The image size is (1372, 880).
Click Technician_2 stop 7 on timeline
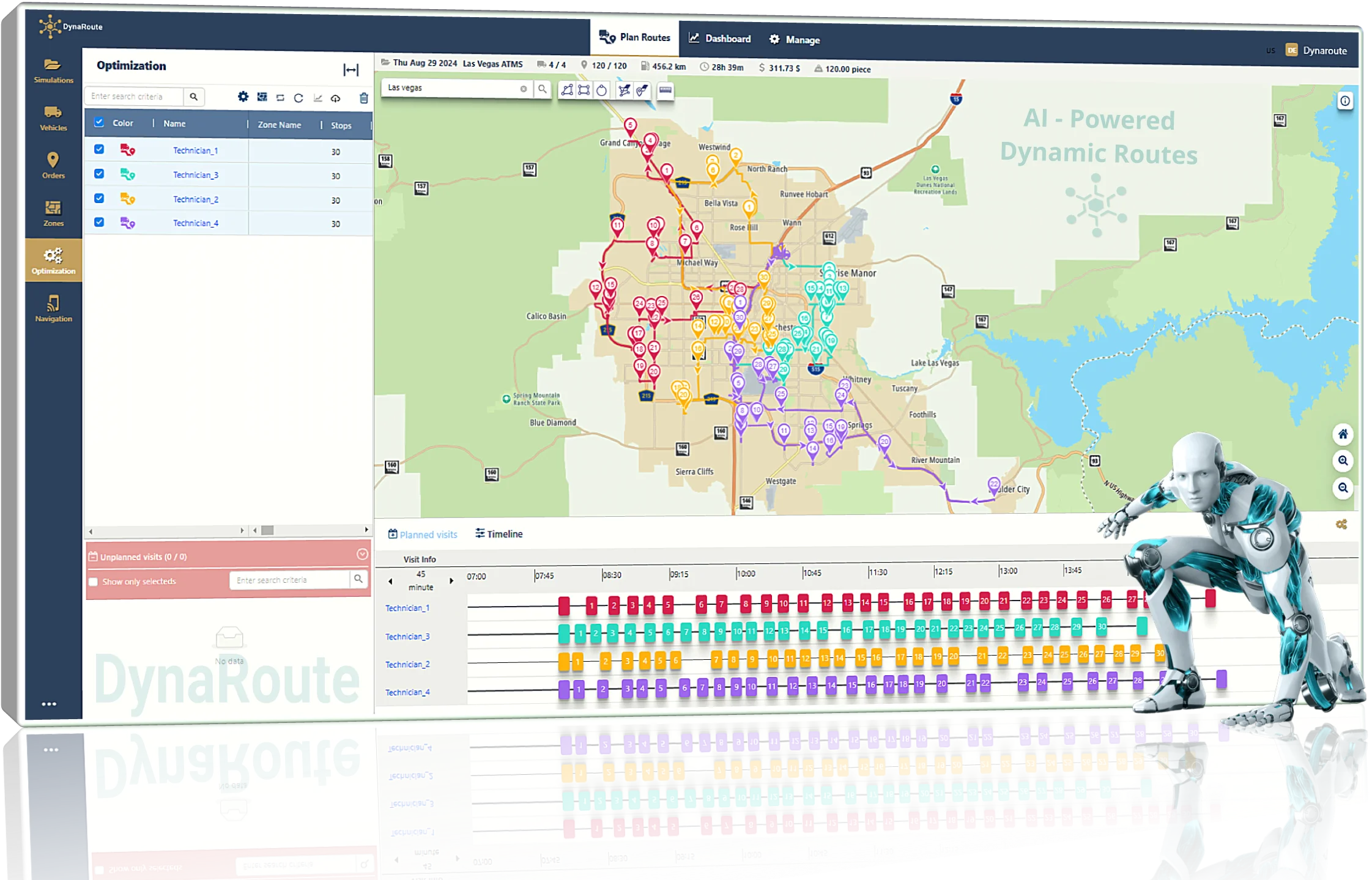point(716,660)
